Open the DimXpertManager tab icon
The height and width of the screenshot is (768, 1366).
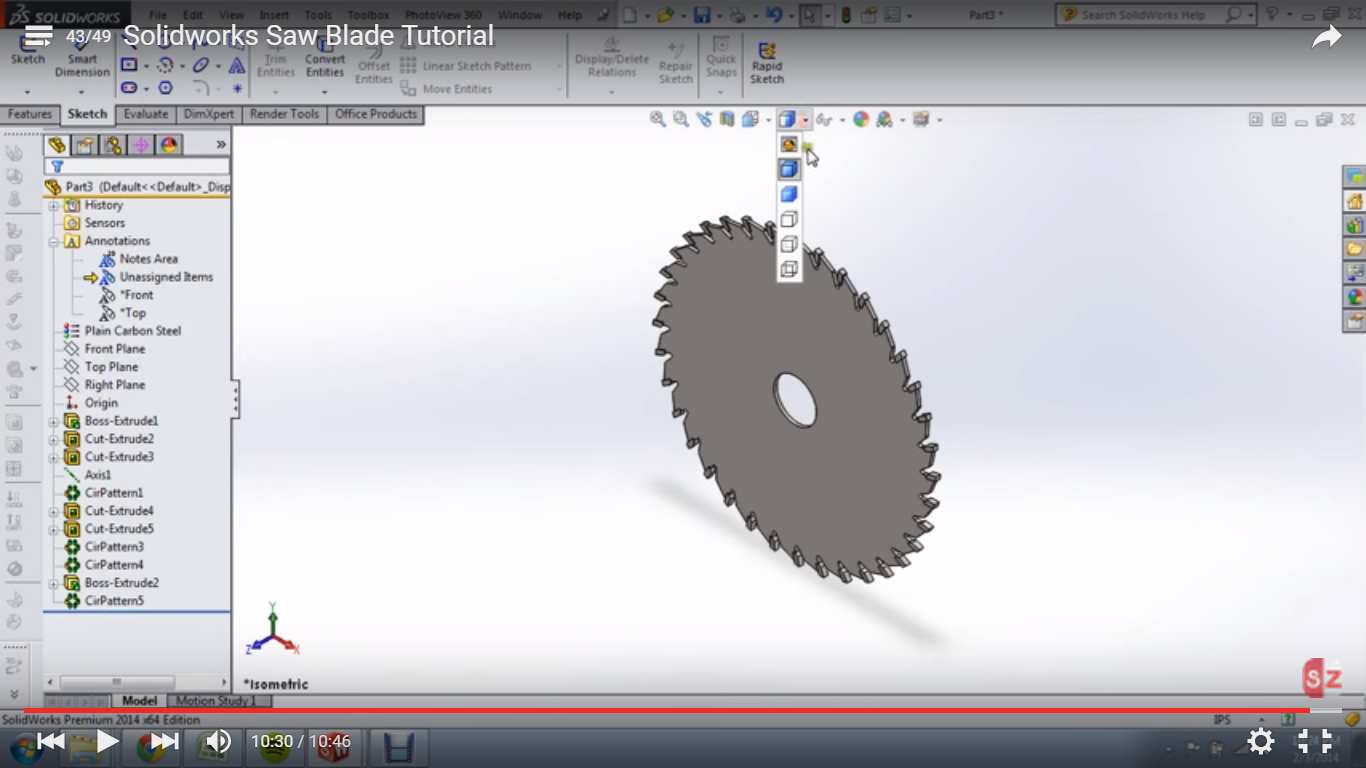coord(141,145)
